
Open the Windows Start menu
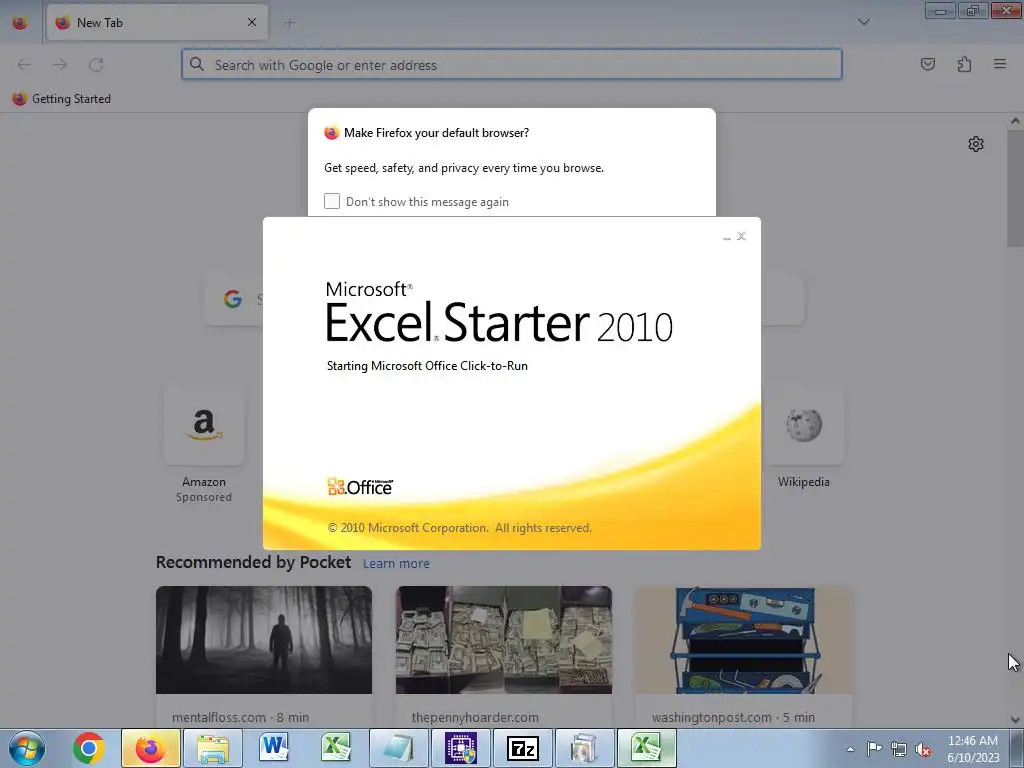coord(26,748)
